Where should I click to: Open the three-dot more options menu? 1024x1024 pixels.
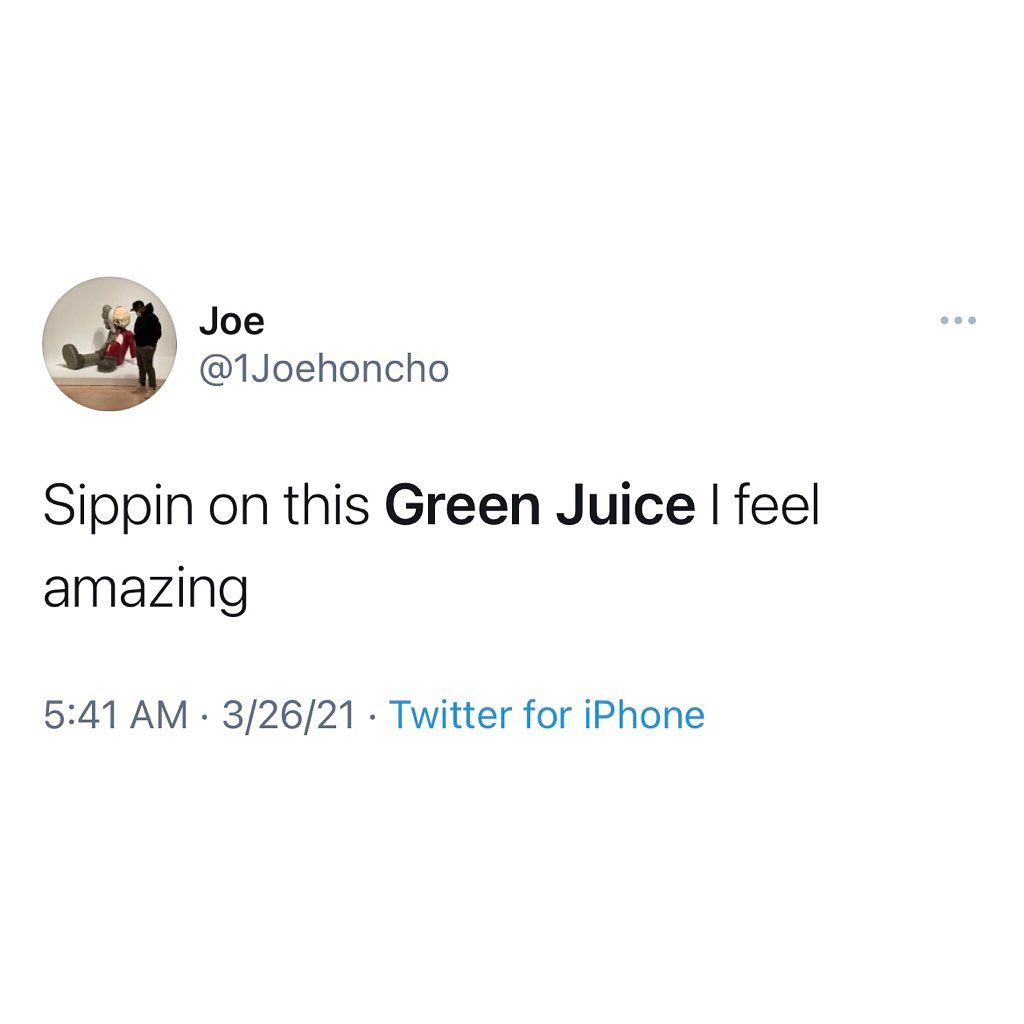pos(958,320)
